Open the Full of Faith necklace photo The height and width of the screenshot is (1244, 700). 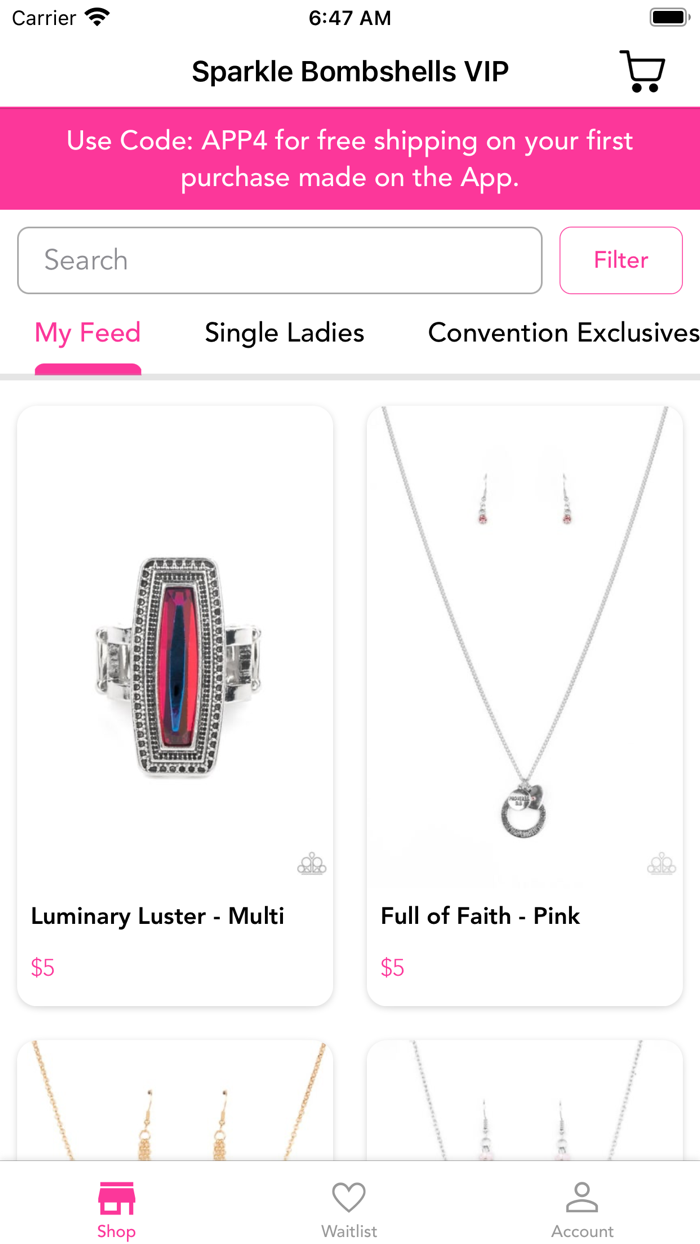524,640
